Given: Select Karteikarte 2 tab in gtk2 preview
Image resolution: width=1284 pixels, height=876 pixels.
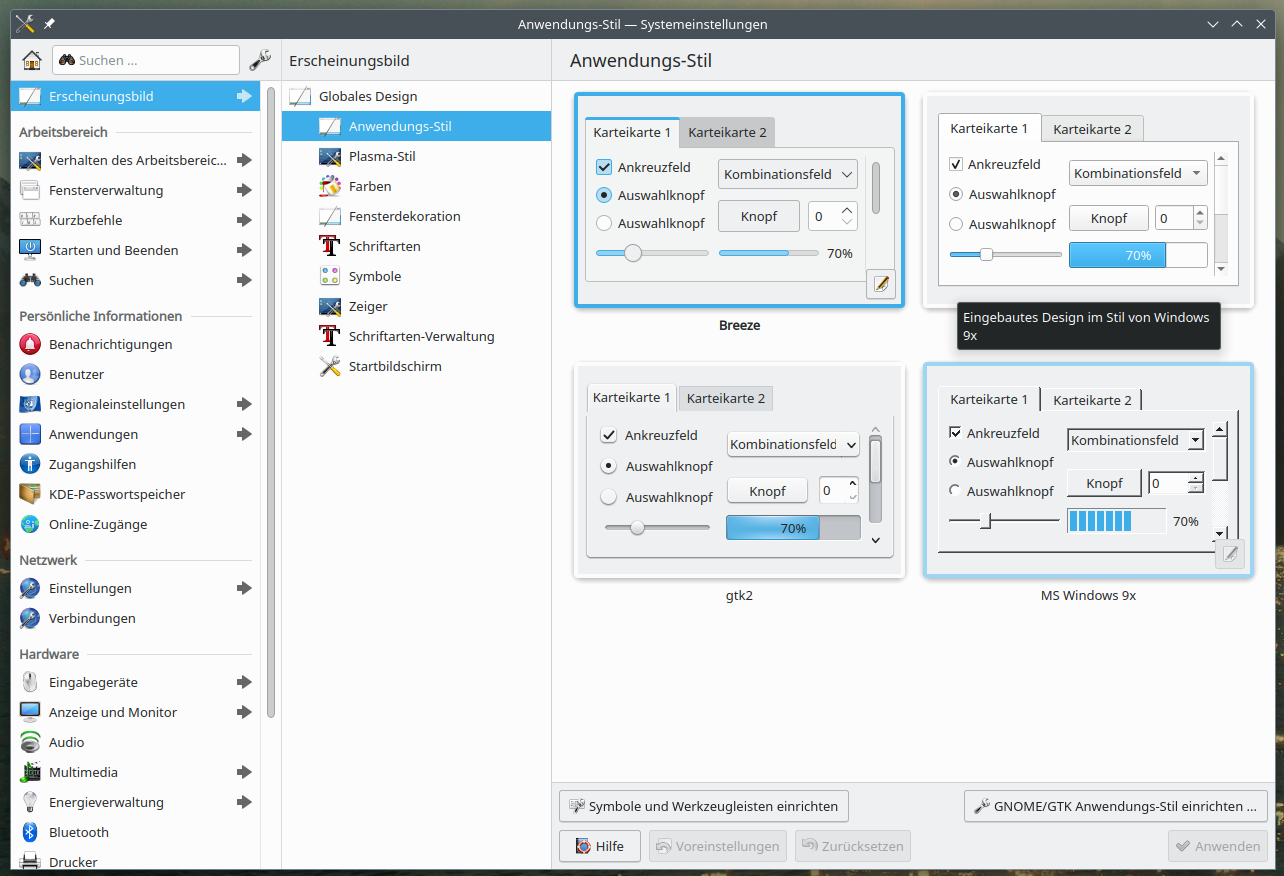Looking at the screenshot, I should coord(725,398).
